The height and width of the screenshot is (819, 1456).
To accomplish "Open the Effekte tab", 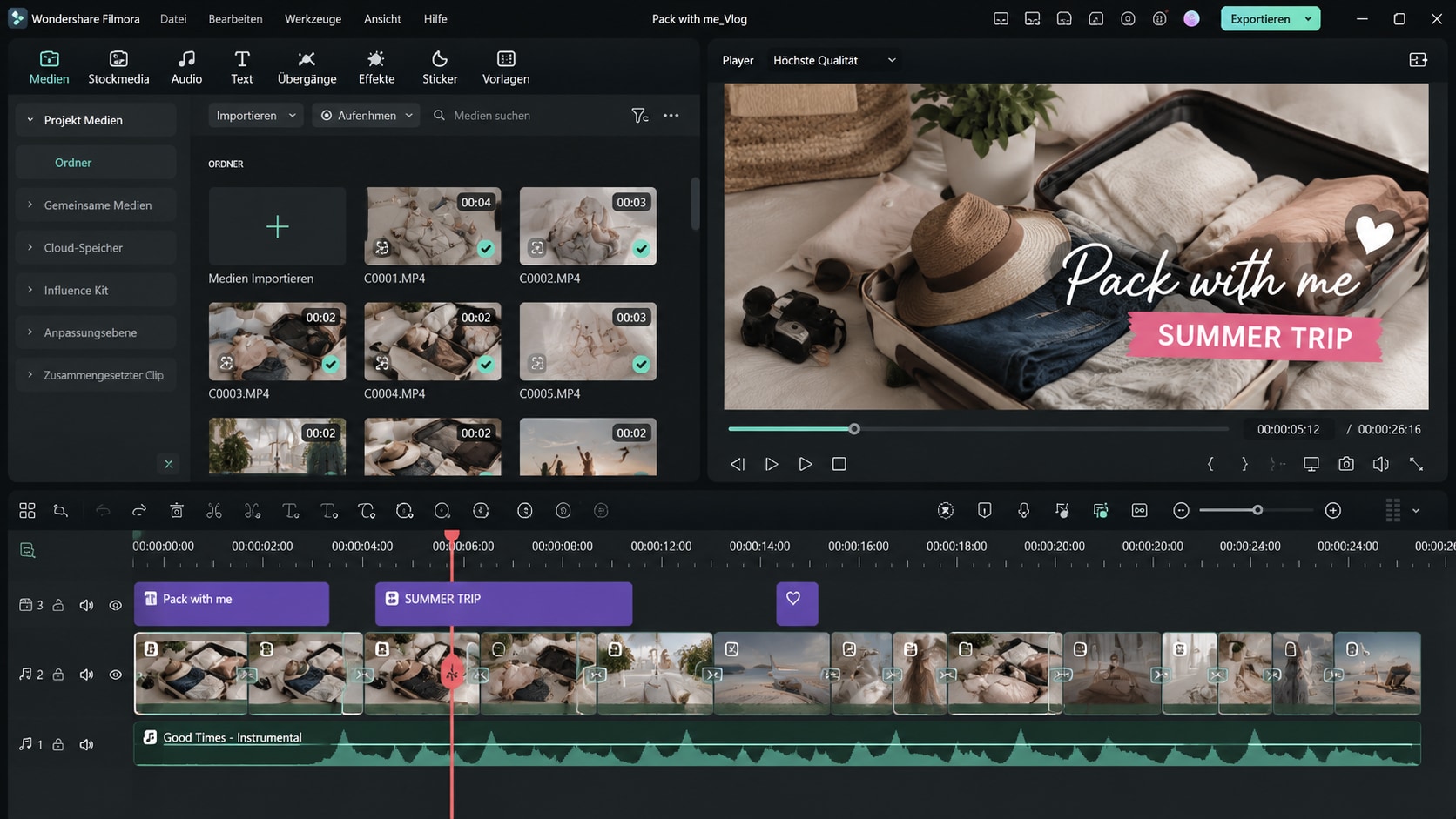I will (x=376, y=67).
